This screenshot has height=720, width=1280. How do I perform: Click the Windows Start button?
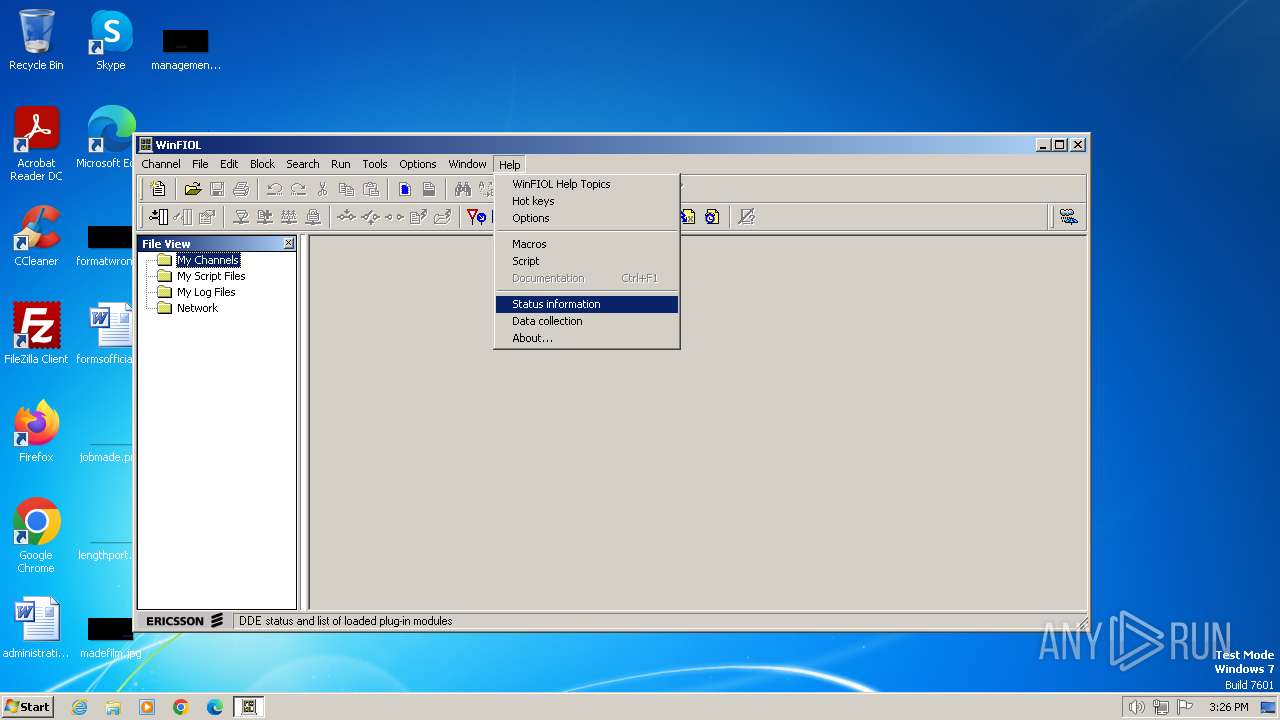pos(27,706)
